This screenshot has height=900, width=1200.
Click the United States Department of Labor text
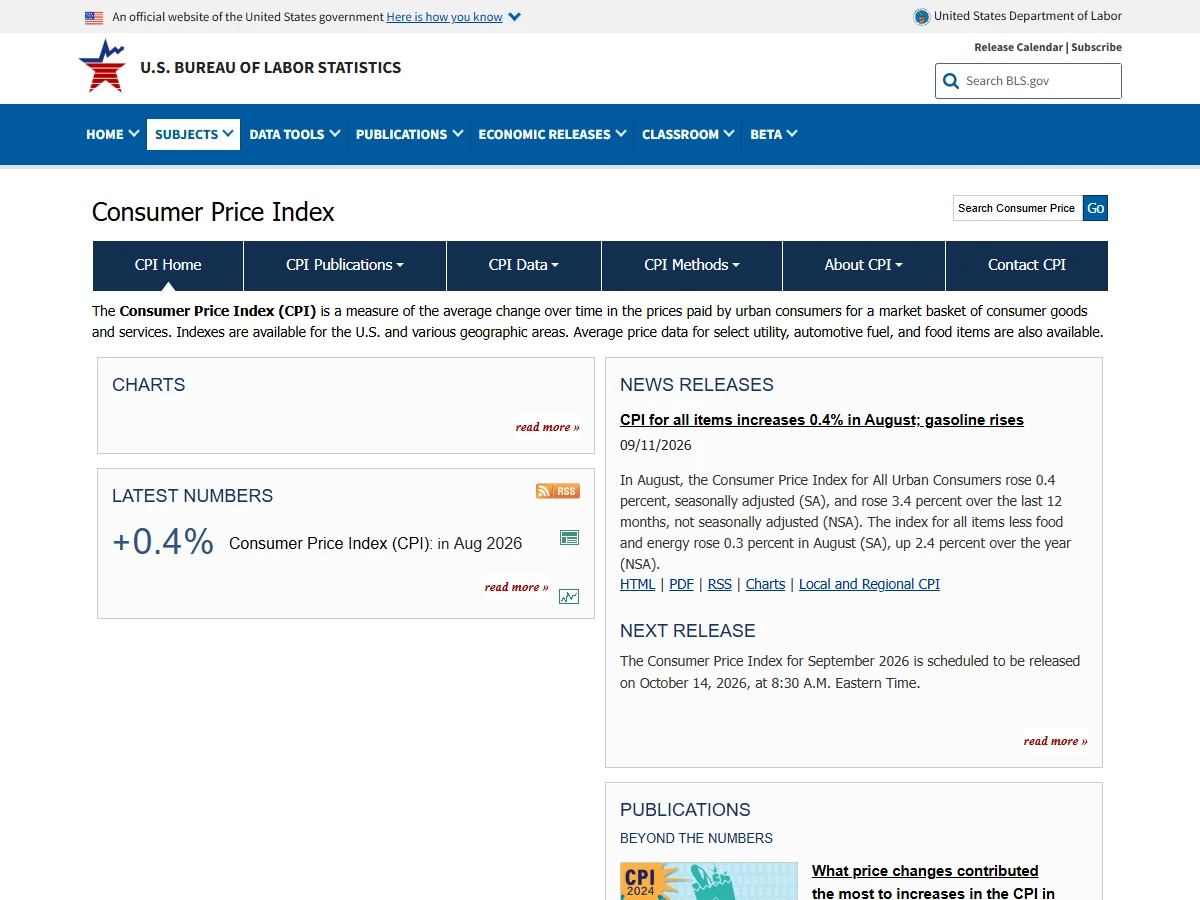tap(1028, 16)
